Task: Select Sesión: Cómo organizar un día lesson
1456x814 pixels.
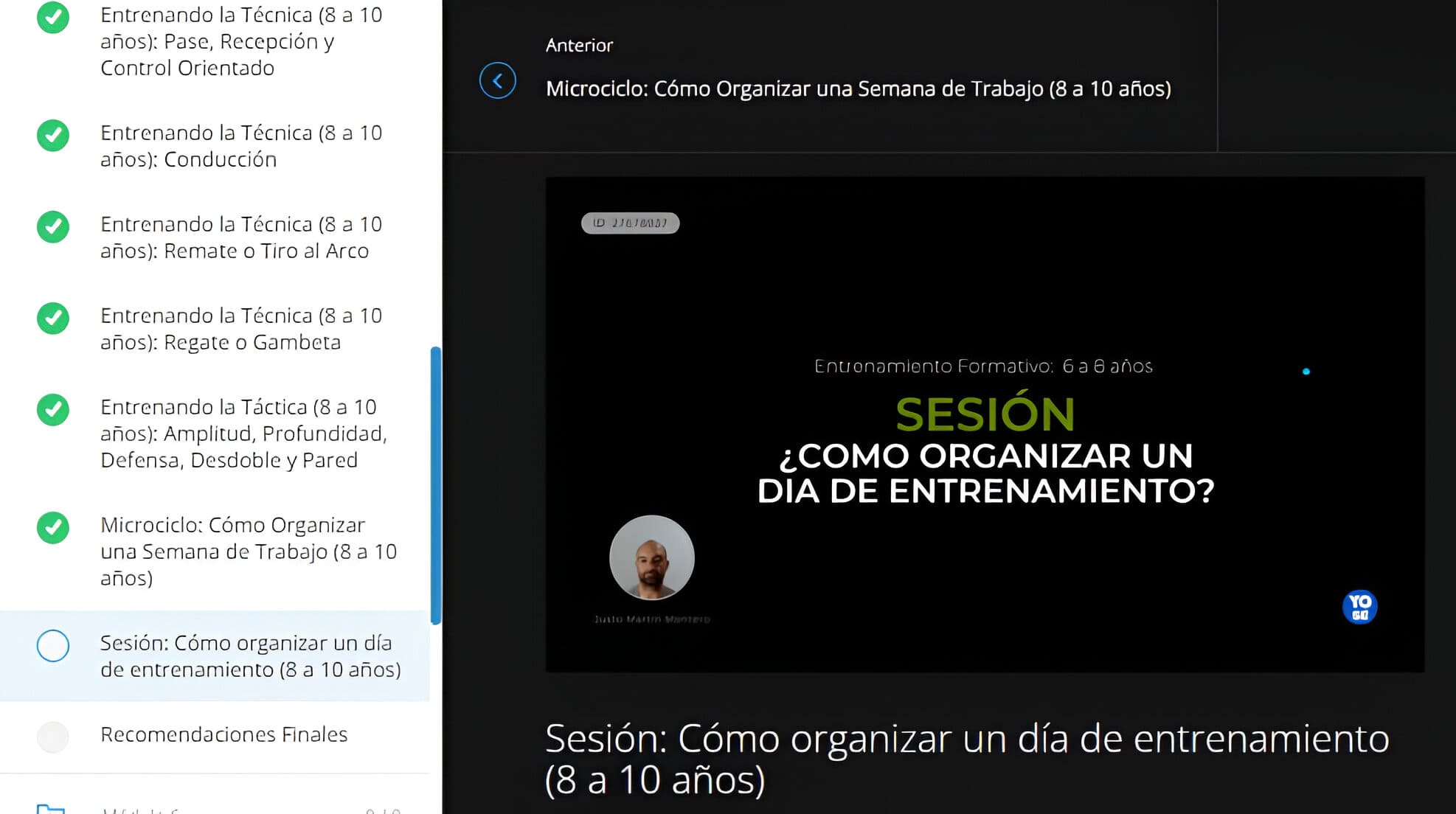Action: tap(250, 656)
